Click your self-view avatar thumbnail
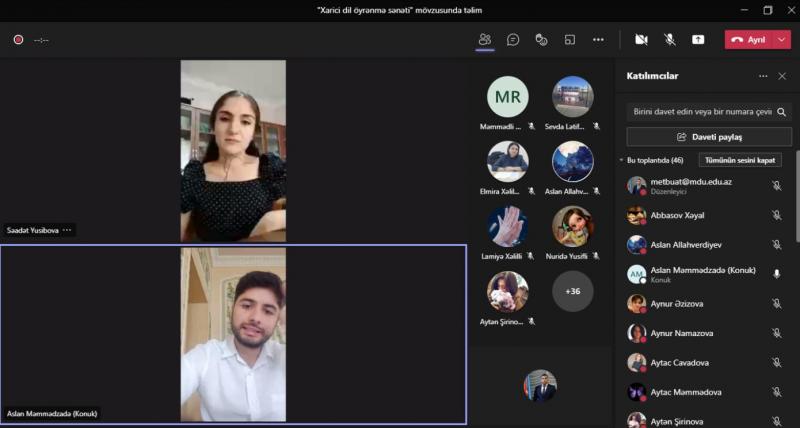The image size is (800, 428). pyautogui.click(x=540, y=386)
